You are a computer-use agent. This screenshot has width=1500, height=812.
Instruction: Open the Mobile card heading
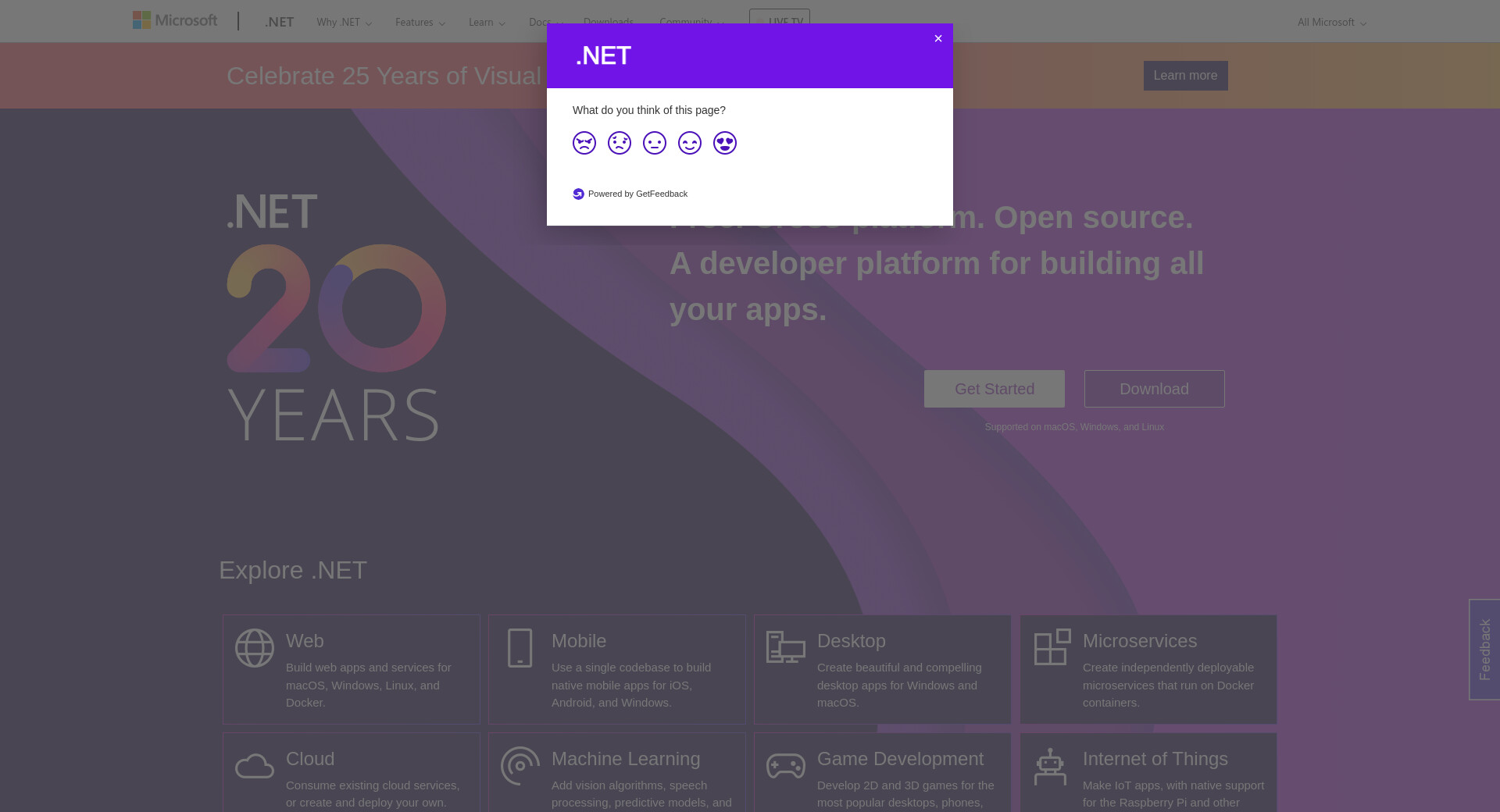579,641
